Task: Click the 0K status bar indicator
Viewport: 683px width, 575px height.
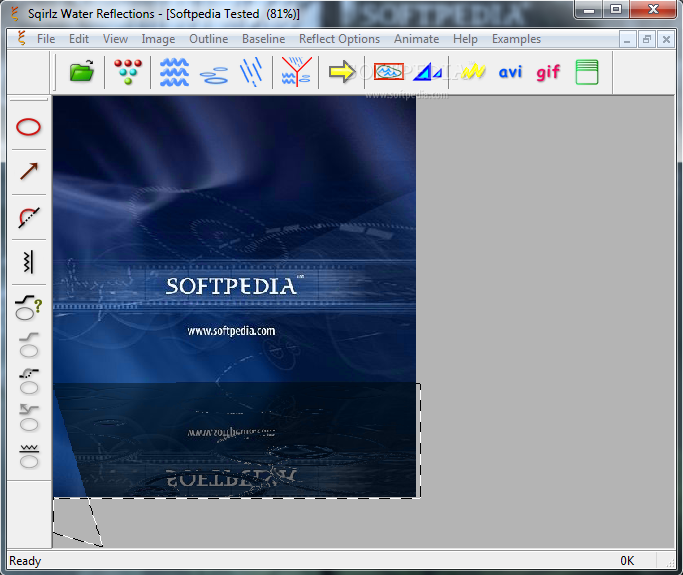Action: 627,561
